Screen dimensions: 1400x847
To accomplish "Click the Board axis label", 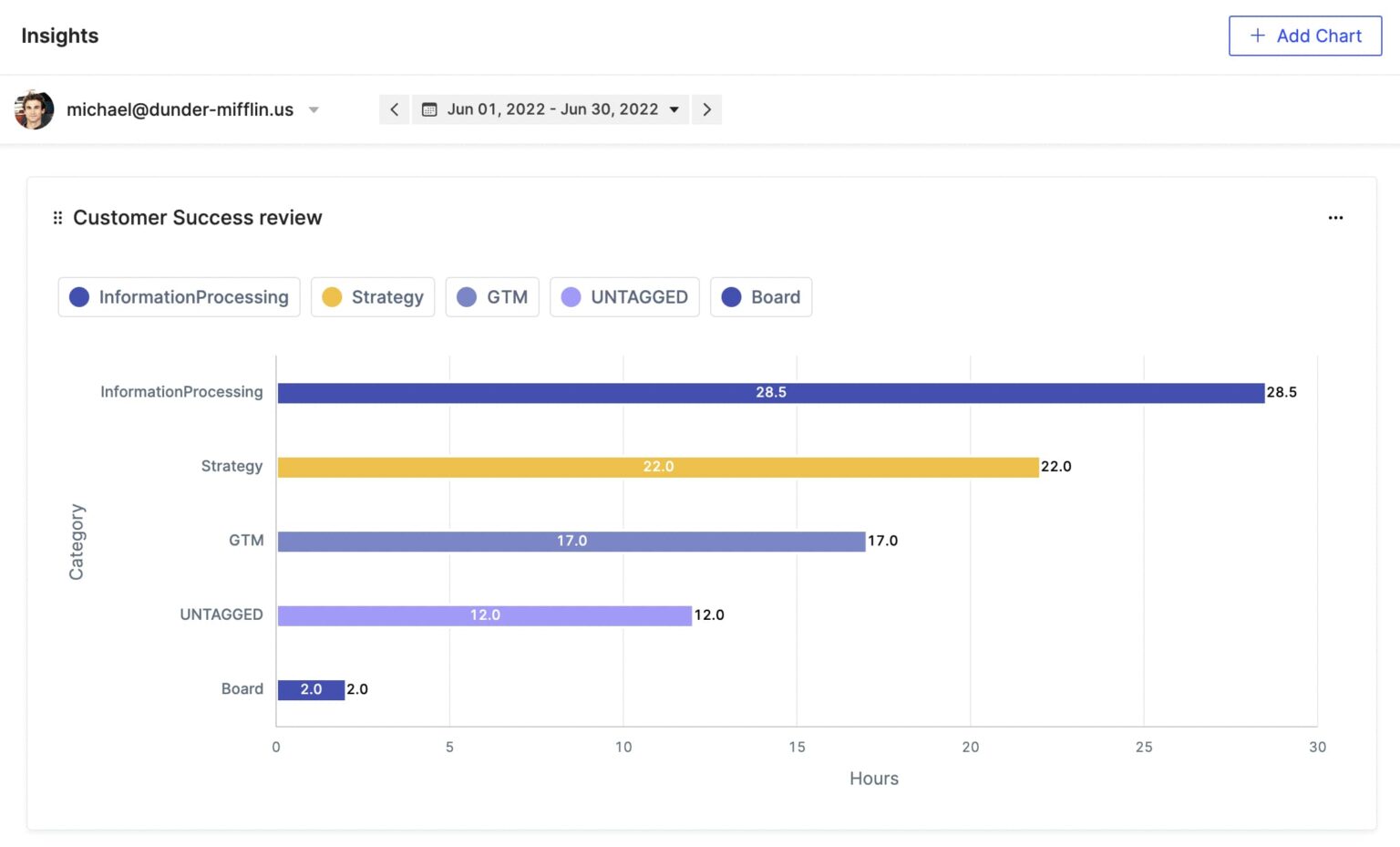I will [242, 689].
